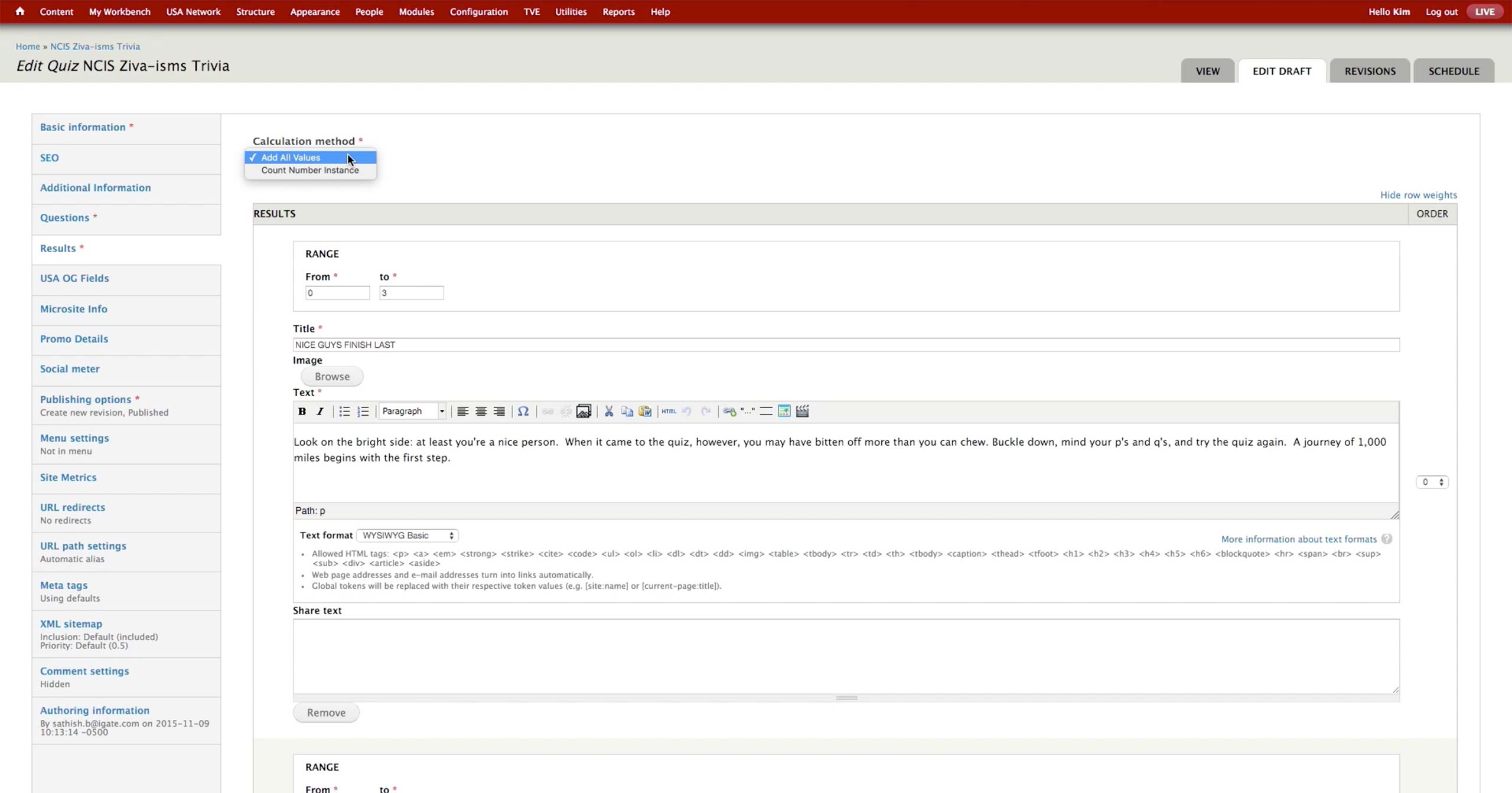Switch to the Revisions tab

[1370, 71]
